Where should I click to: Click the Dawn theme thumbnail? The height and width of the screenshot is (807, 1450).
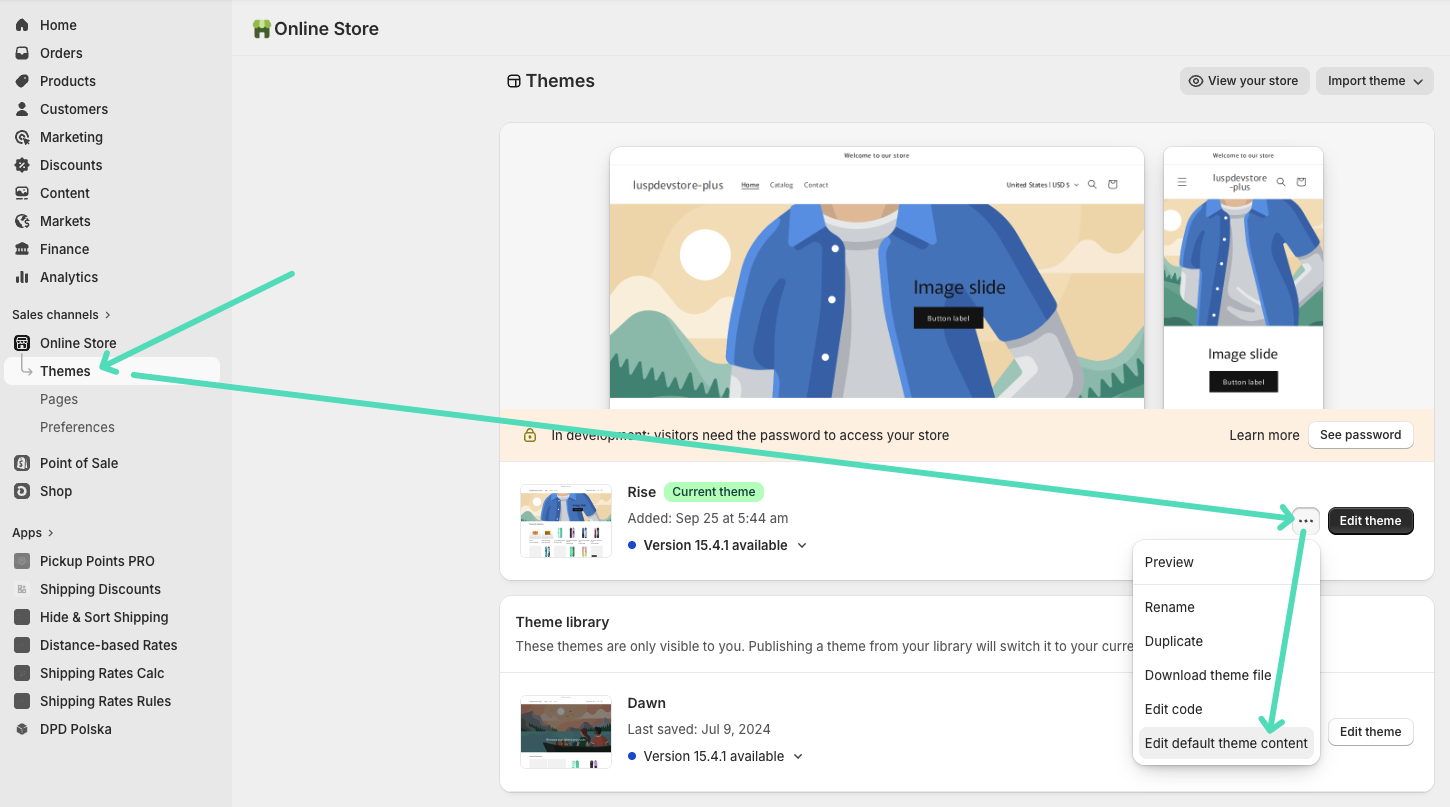tap(565, 732)
